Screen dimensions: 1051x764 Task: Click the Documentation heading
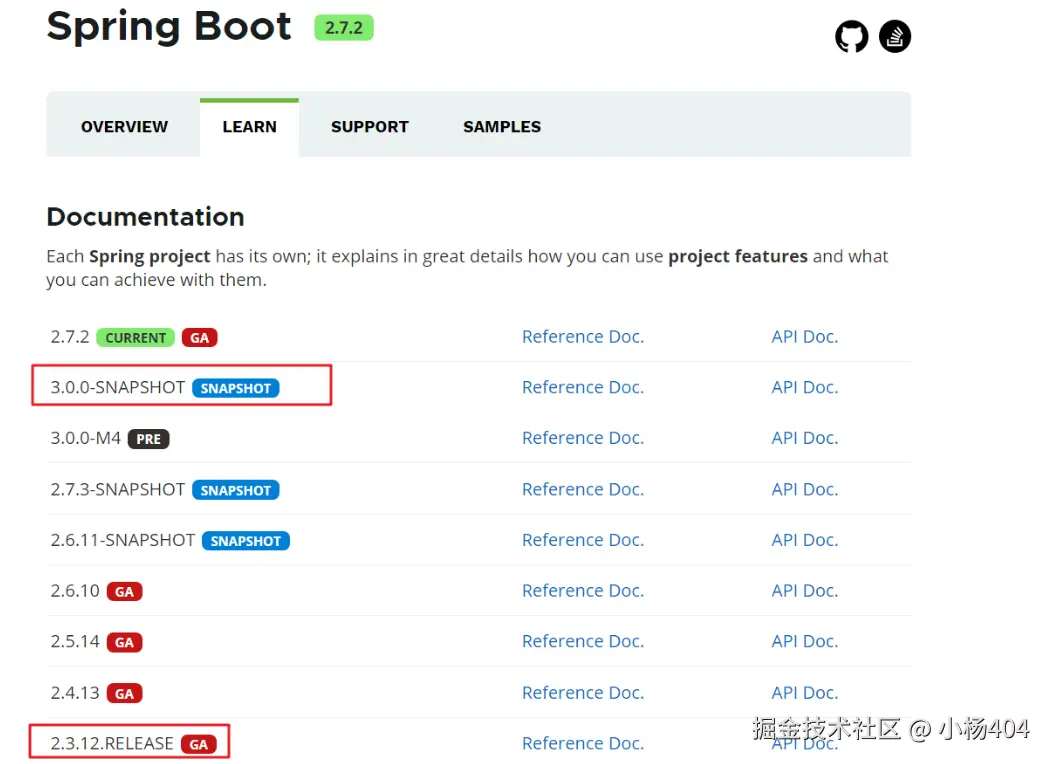(145, 217)
